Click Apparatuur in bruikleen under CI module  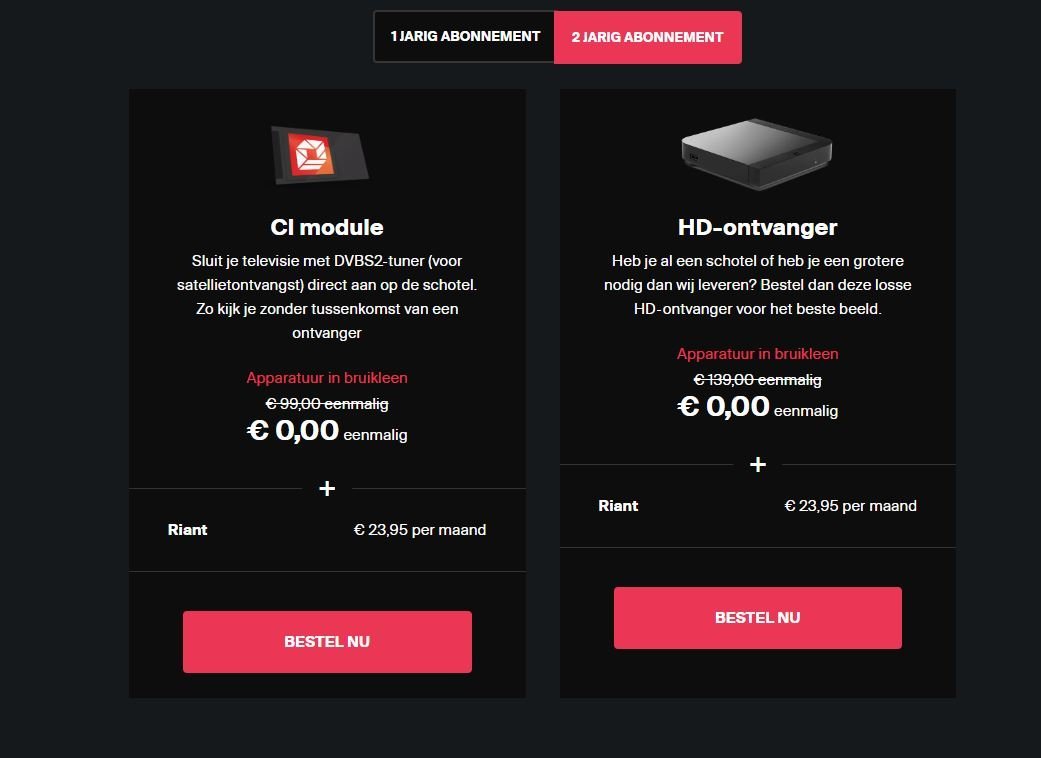coord(327,378)
